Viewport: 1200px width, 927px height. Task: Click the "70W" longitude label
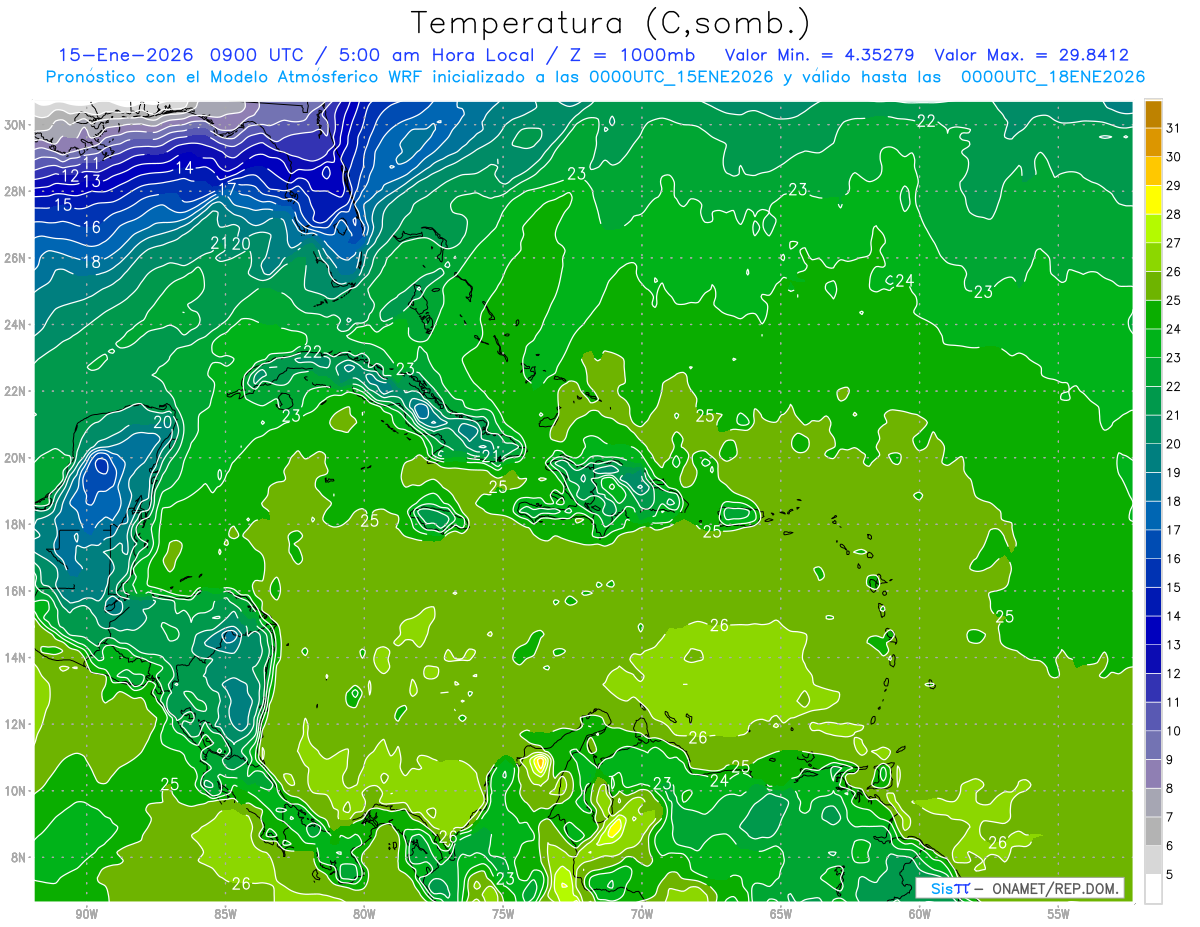pyautogui.click(x=642, y=914)
